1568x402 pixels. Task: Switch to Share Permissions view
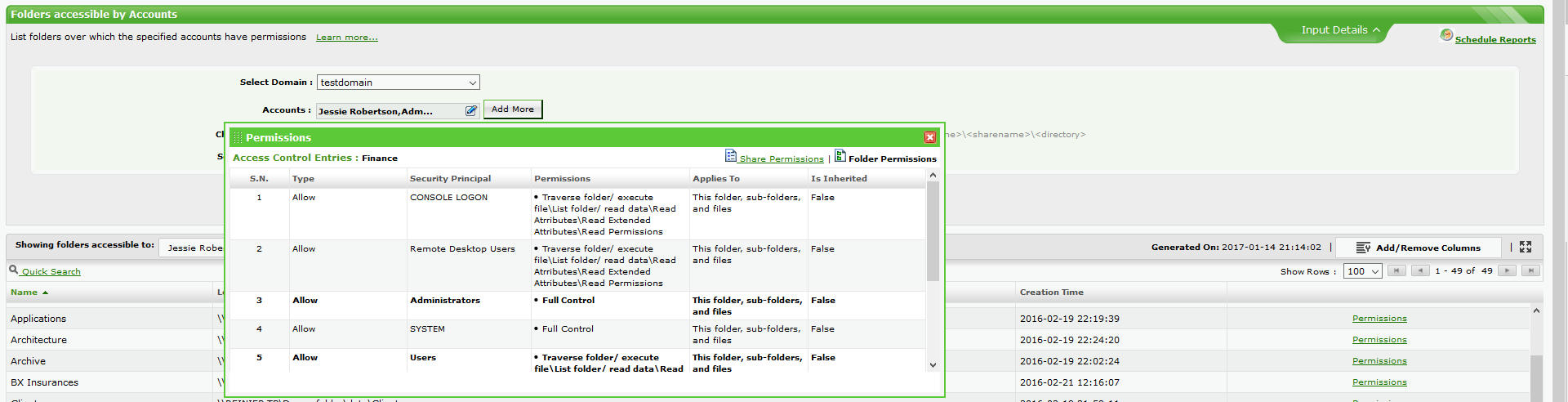(x=782, y=159)
